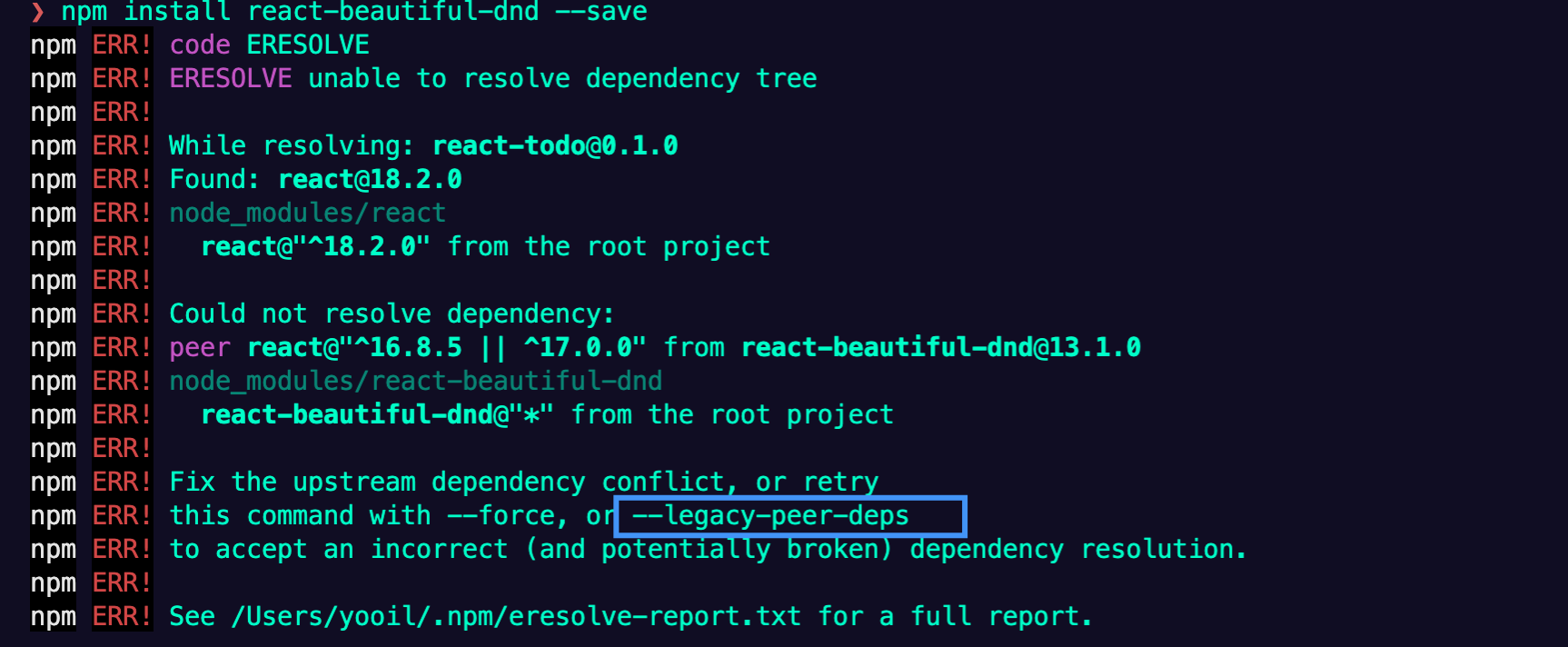Select the package name 'react-todo@0.1.0'
1568x647 pixels.
(555, 145)
